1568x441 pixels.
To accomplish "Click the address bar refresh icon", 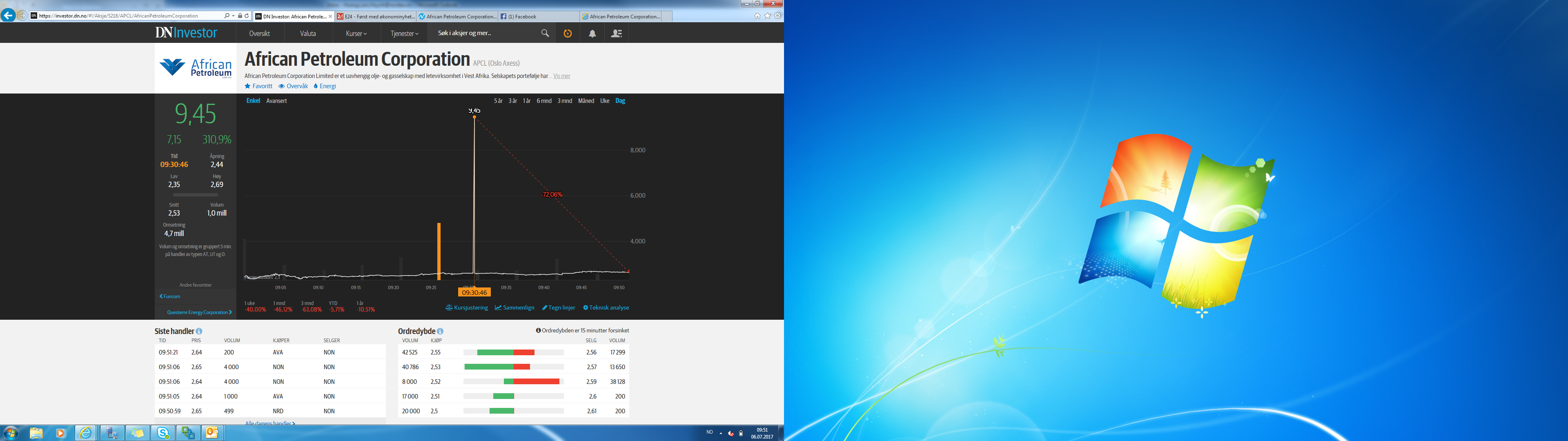I will (247, 16).
